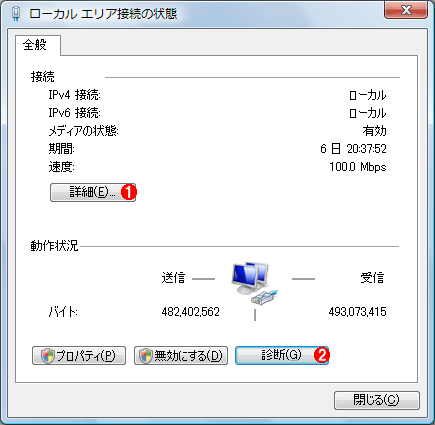435x425 pixels.
Task: Click the IPv4 接続 label
Action: (74, 95)
